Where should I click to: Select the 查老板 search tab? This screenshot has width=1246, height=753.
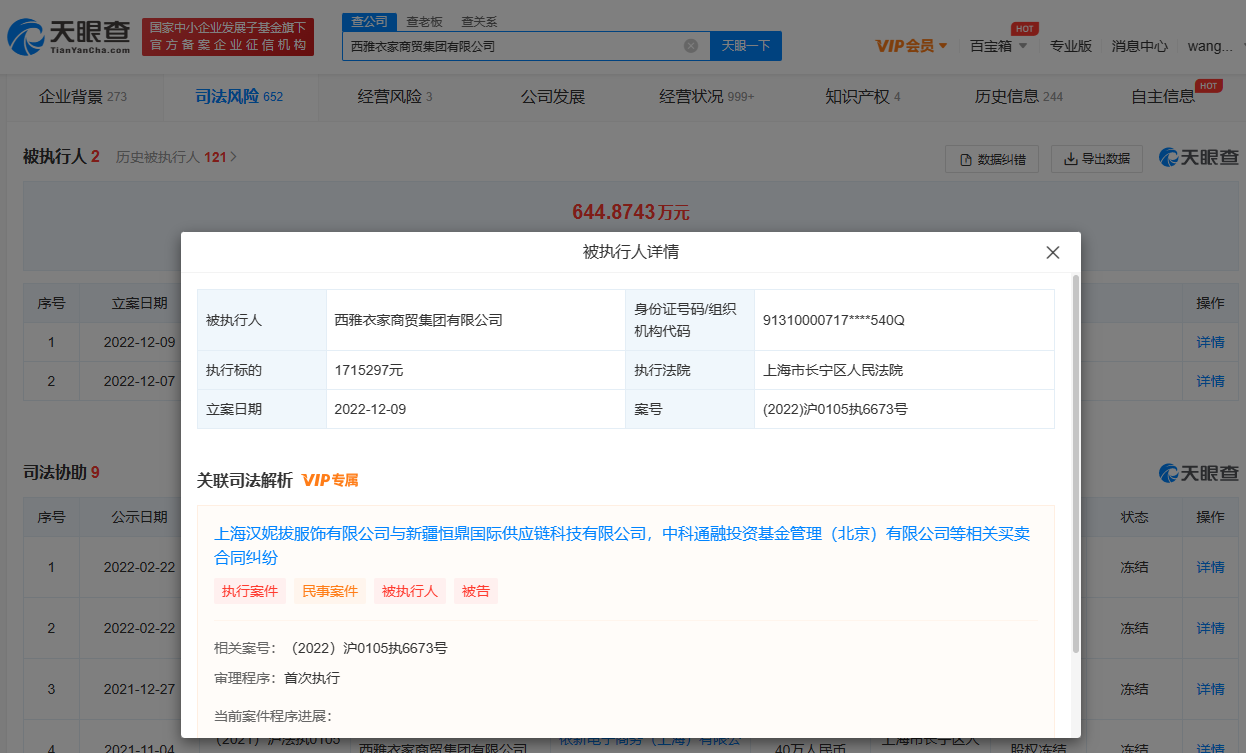coord(425,22)
